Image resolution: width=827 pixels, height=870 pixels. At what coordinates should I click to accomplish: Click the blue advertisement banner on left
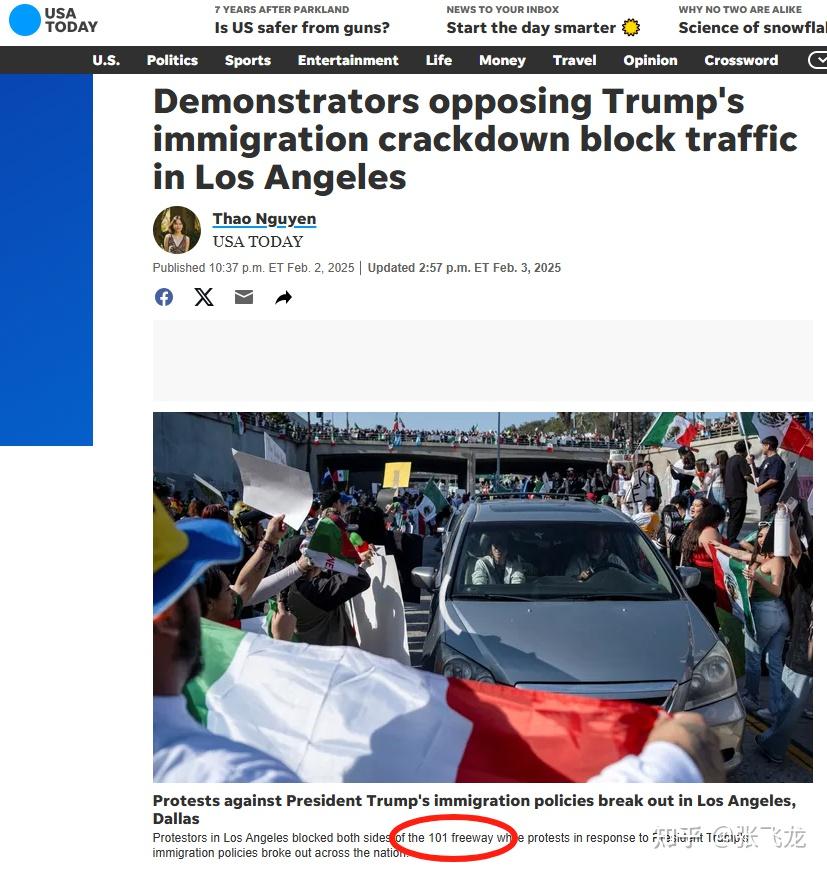tap(46, 260)
